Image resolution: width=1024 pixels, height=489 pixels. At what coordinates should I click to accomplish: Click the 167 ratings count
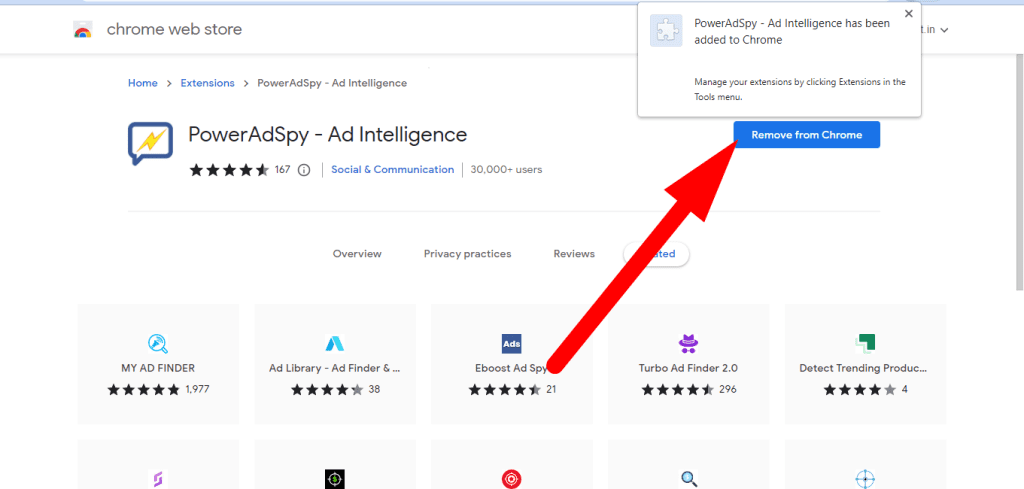tap(282, 170)
